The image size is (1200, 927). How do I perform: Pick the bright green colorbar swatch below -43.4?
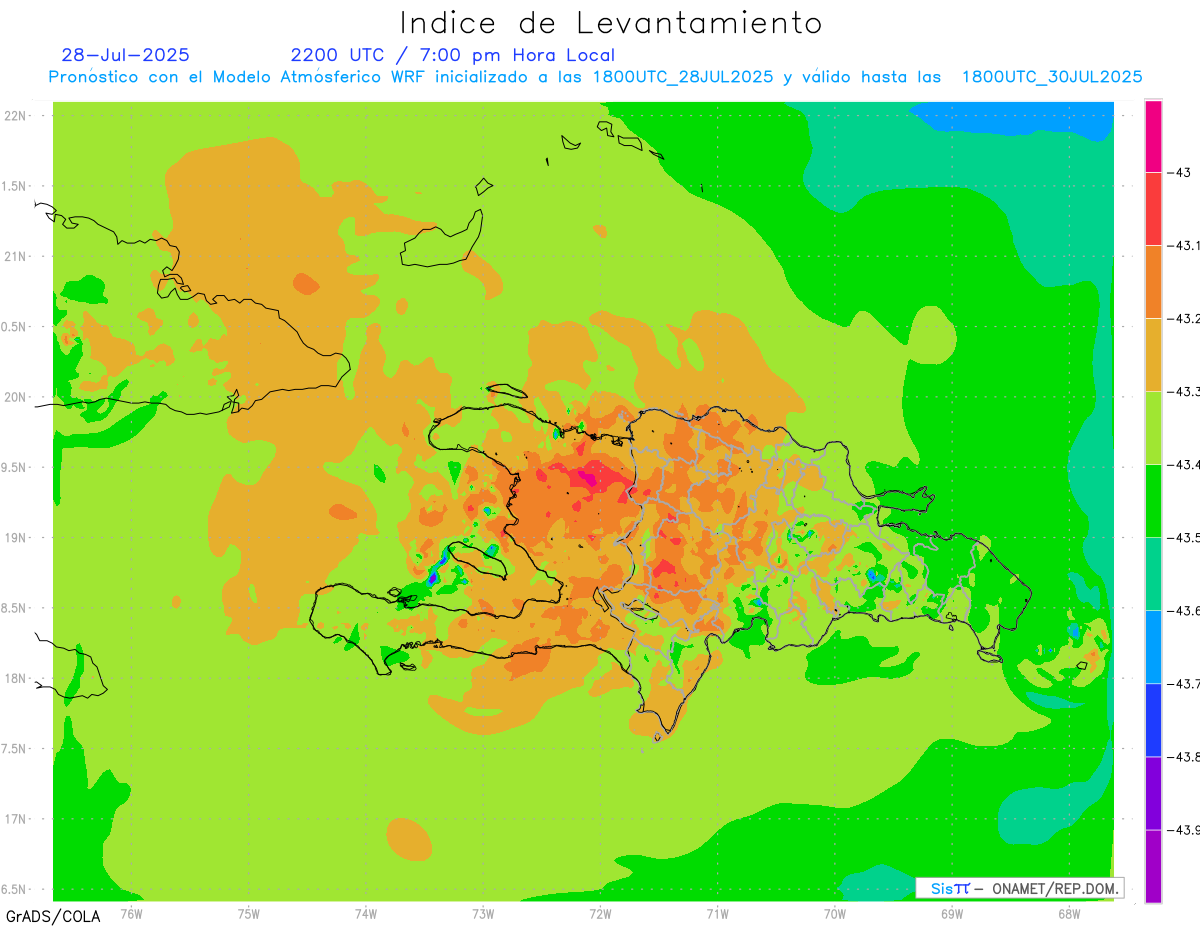[x=1153, y=500]
